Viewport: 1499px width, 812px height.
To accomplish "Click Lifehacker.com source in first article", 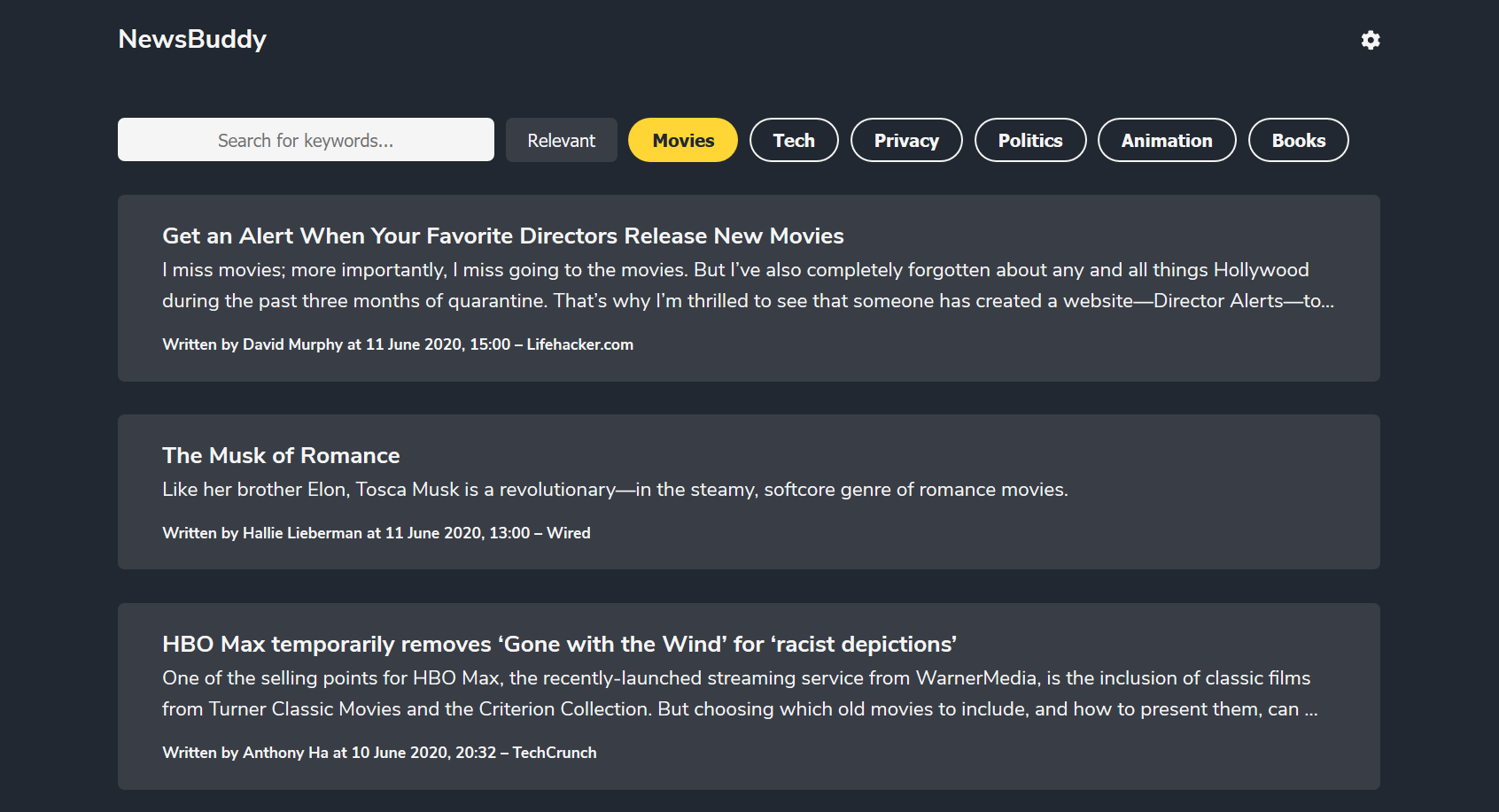I will (x=579, y=344).
